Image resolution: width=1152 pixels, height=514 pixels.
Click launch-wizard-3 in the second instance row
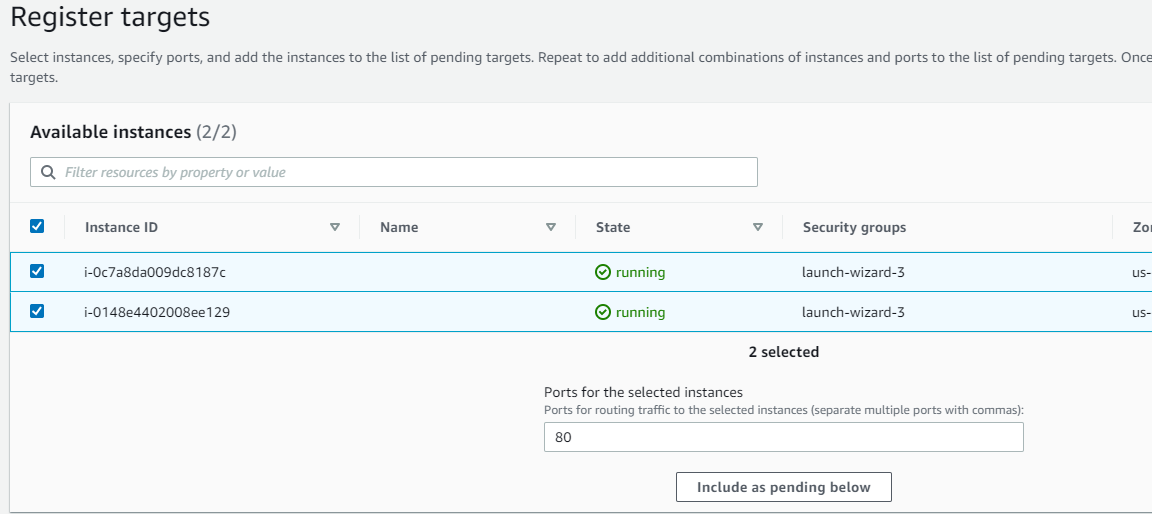coord(853,312)
